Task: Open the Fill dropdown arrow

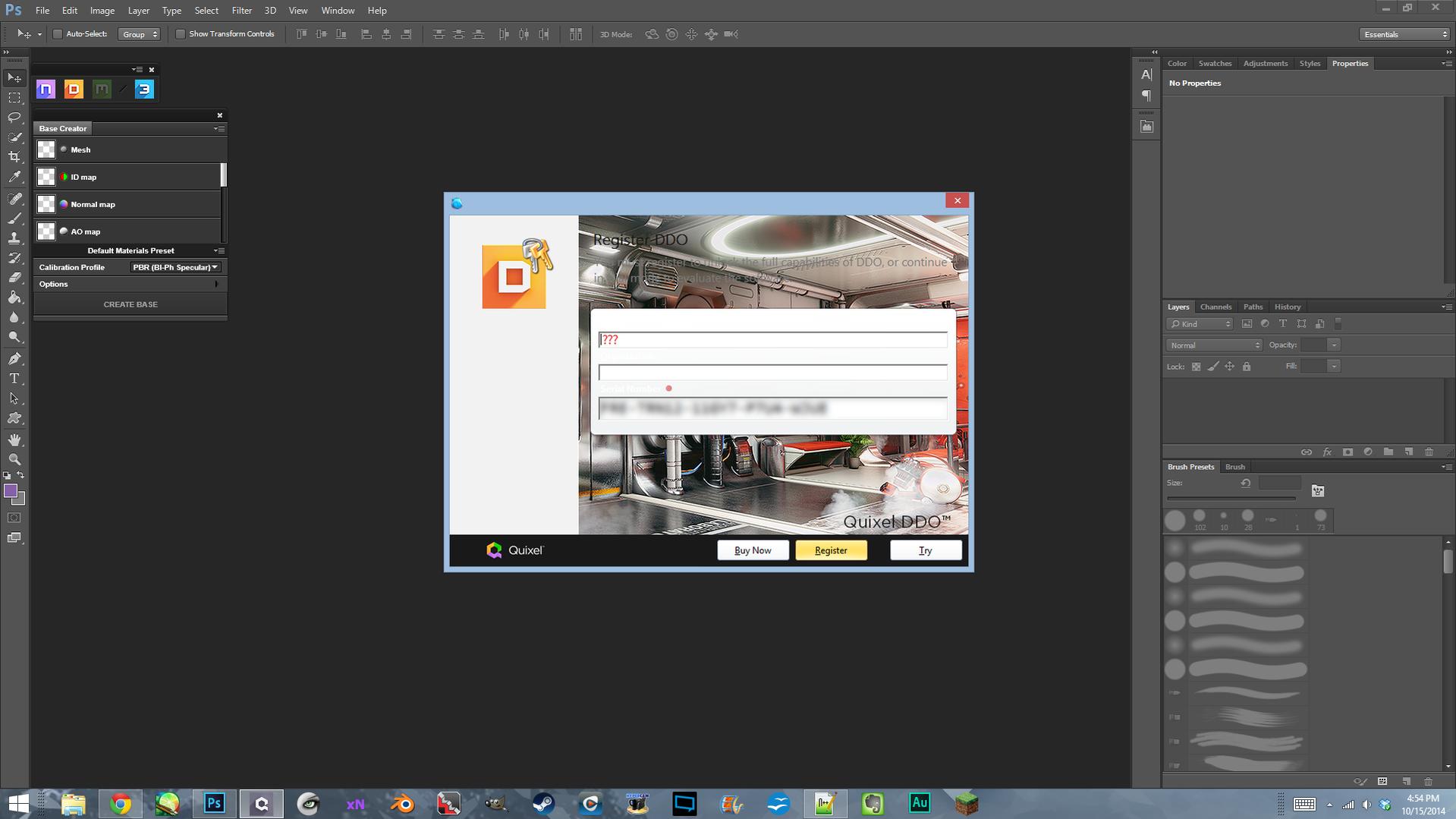Action: tap(1334, 367)
